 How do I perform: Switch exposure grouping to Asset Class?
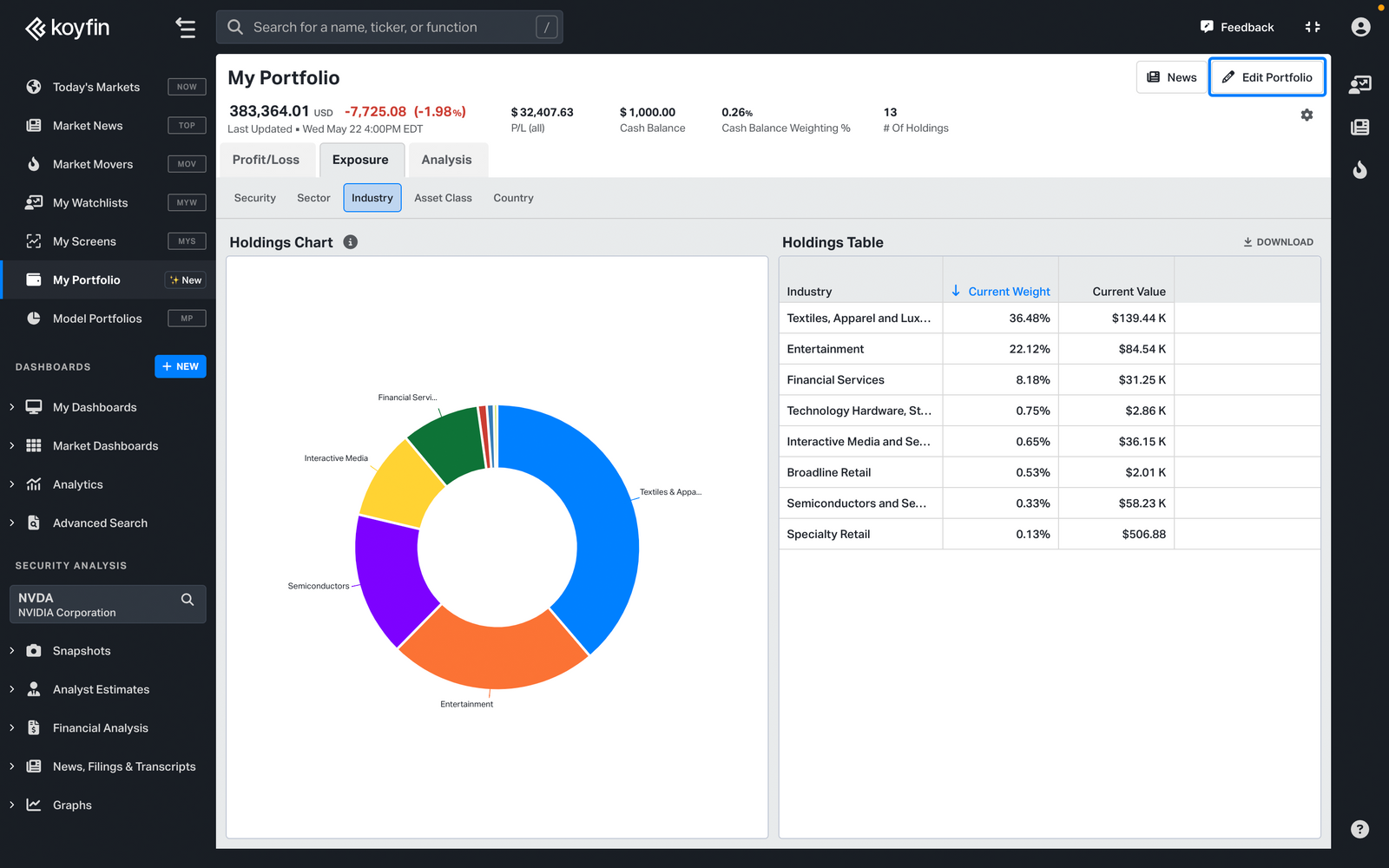click(443, 198)
